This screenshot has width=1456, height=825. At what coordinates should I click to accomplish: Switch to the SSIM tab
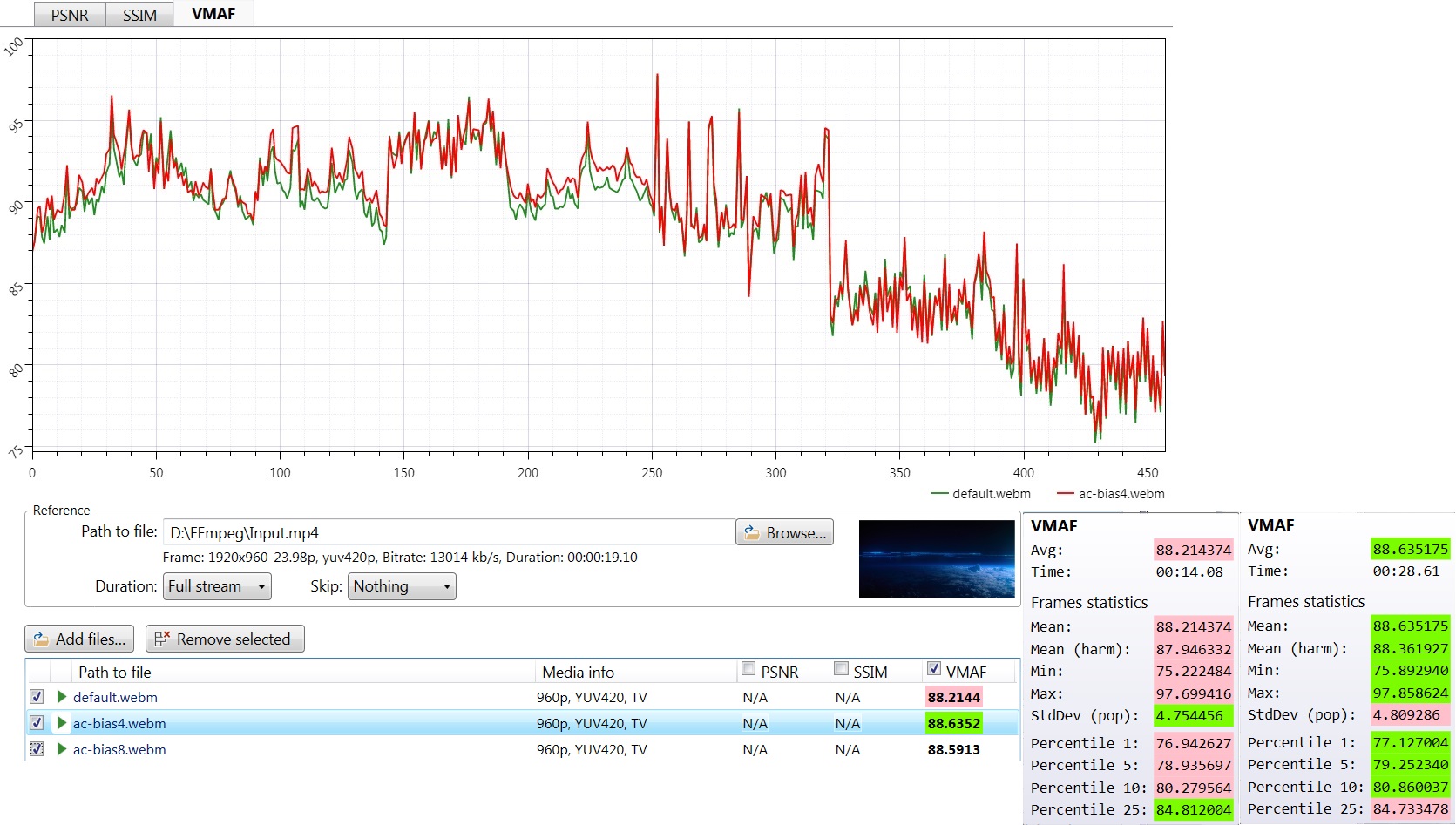click(139, 15)
